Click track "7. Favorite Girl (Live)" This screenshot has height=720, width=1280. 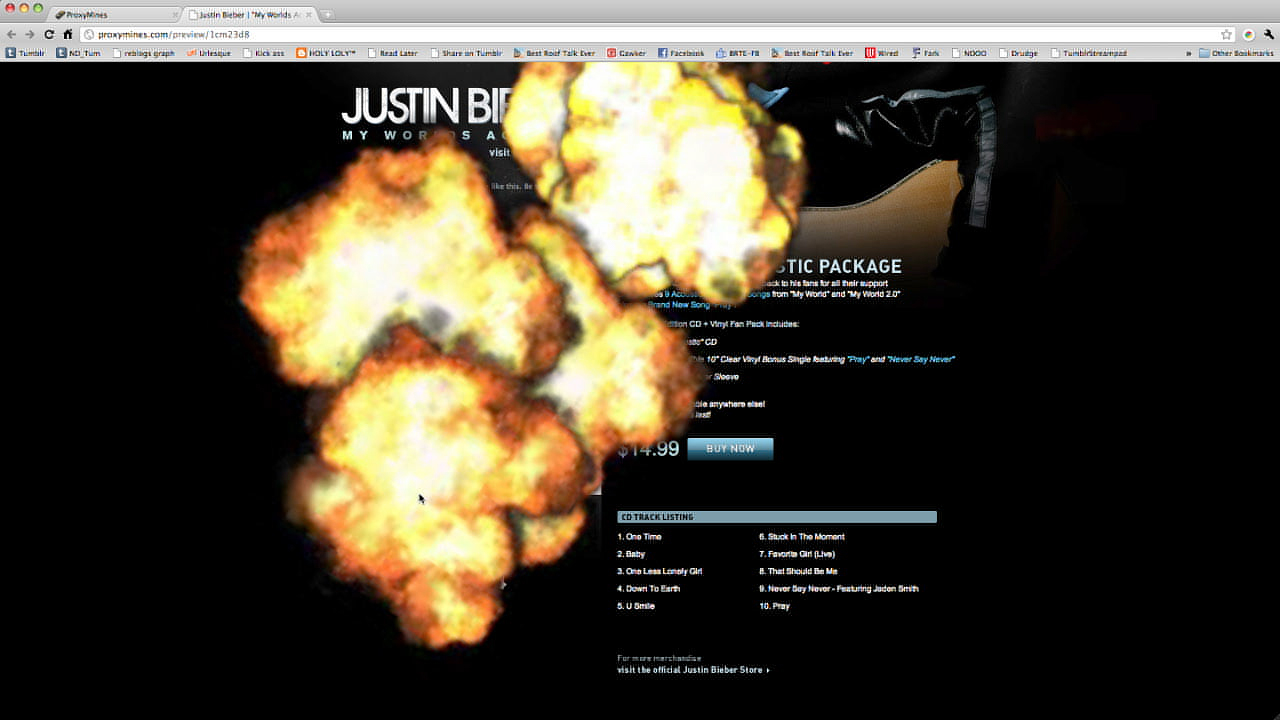pos(797,554)
